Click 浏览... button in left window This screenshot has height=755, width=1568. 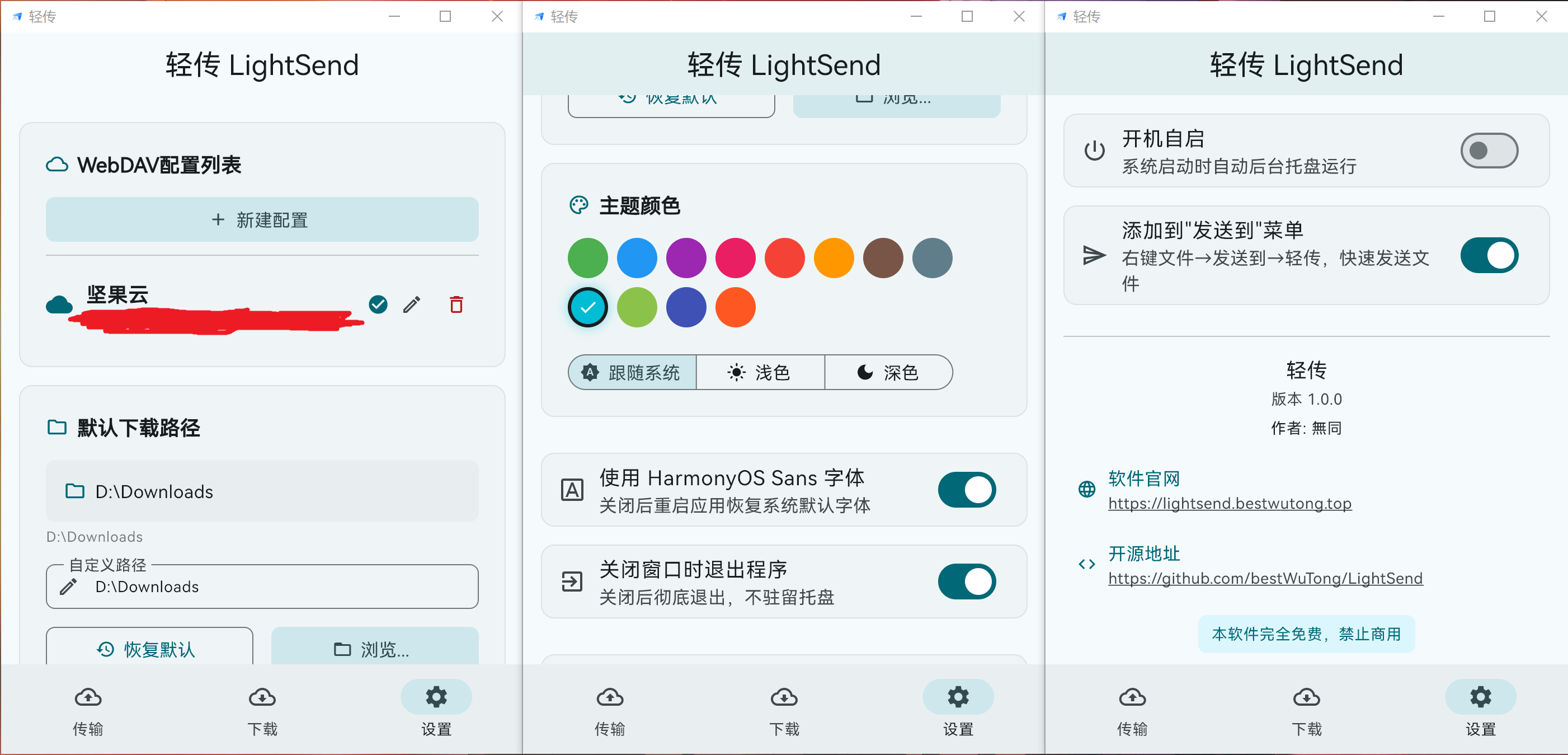click(x=375, y=646)
